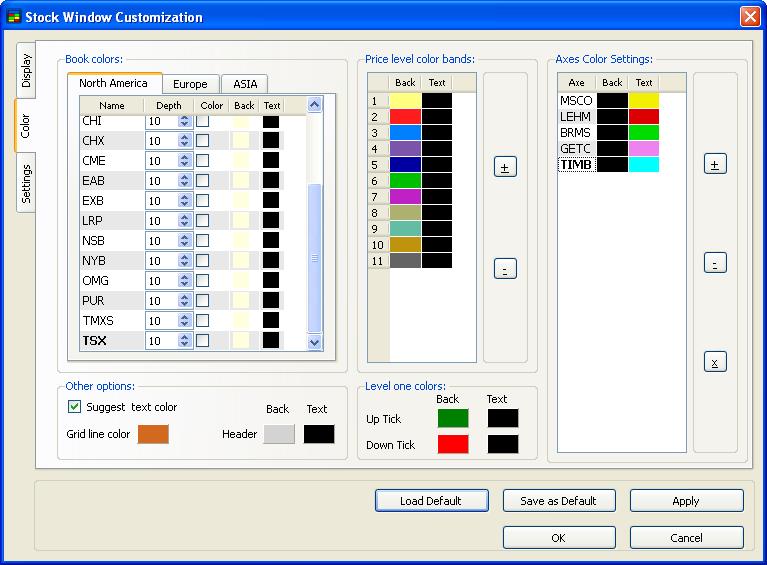The image size is (767, 565).
Task: Adjust the Depth spinner for TMXS
Action: click(184, 321)
